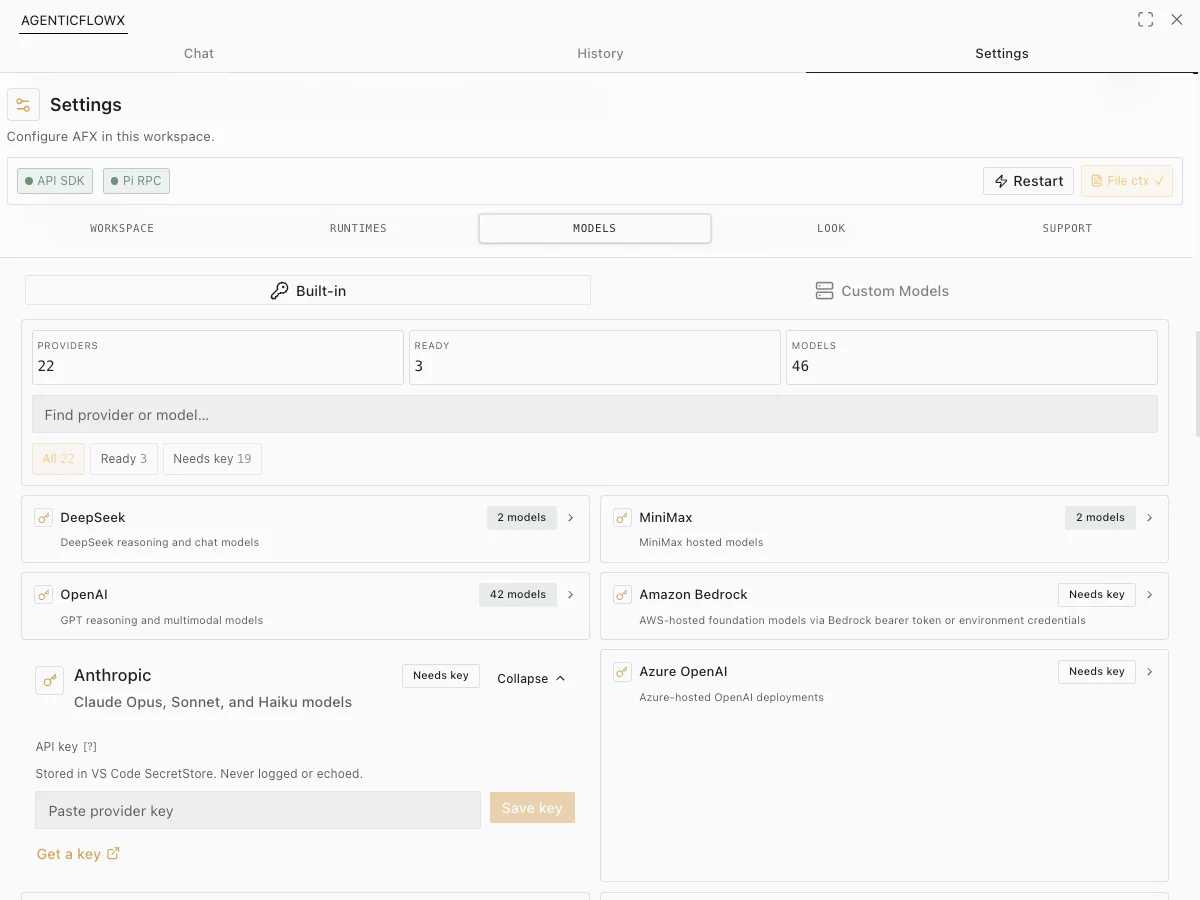Image resolution: width=1200 pixels, height=900 pixels.
Task: Click the Anthropic Needs key badge
Action: click(441, 676)
